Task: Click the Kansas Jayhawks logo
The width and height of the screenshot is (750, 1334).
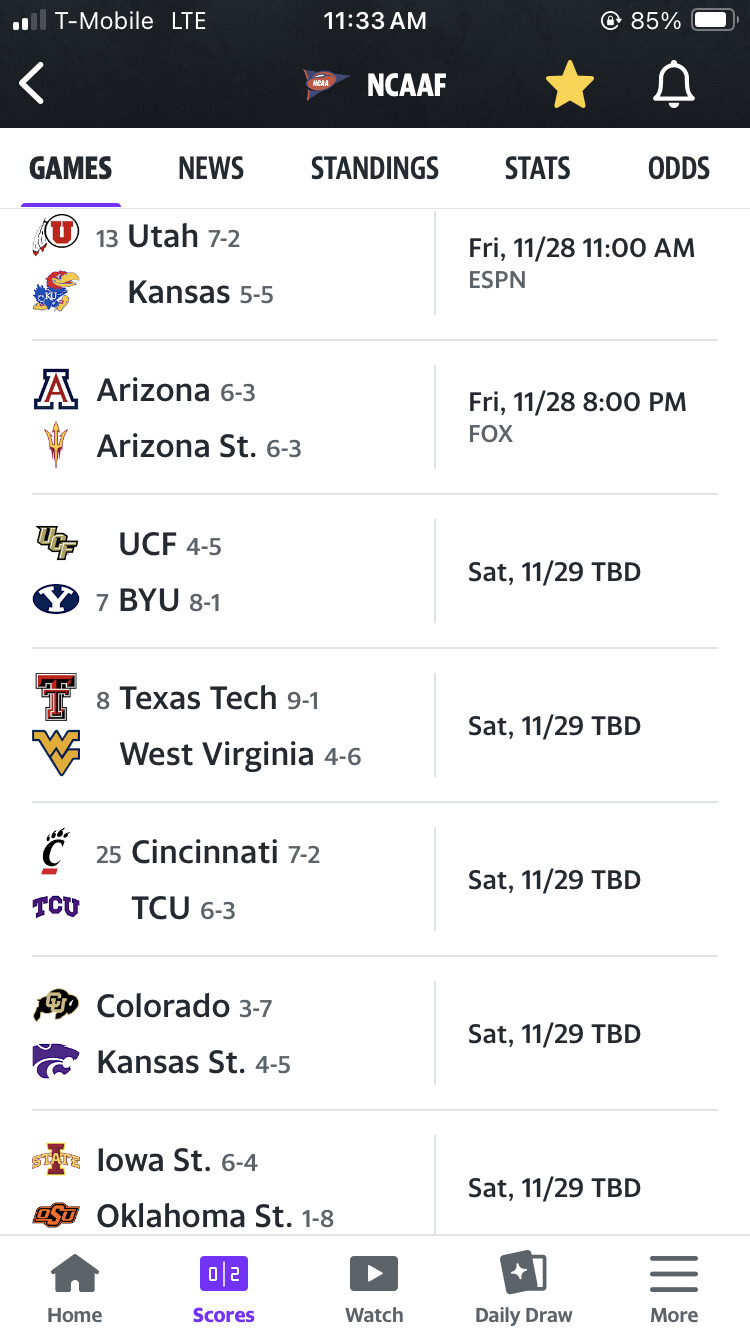Action: click(55, 292)
